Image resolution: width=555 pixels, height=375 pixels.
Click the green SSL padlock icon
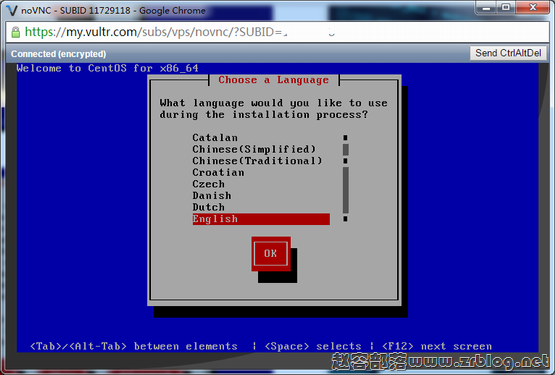[16, 32]
